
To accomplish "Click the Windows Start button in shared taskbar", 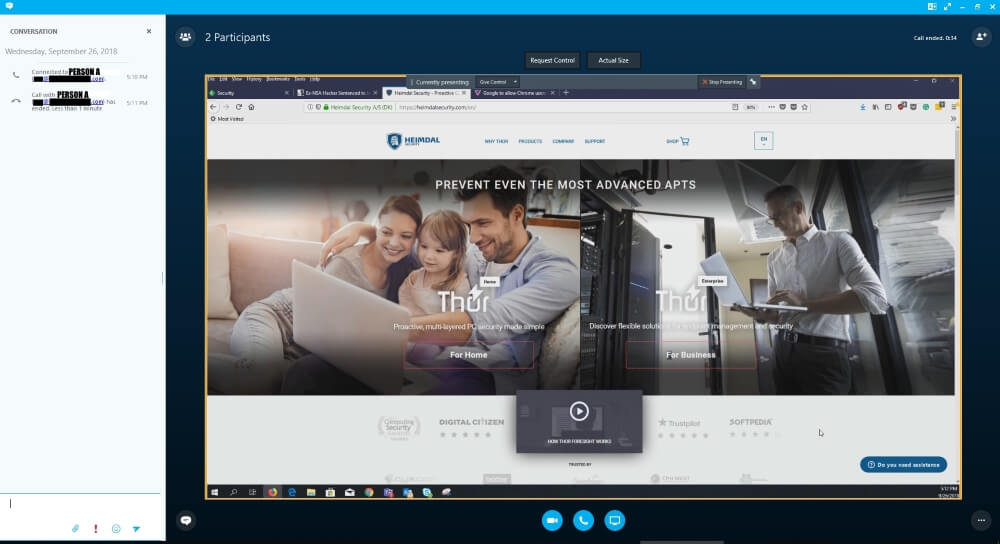I will click(215, 492).
